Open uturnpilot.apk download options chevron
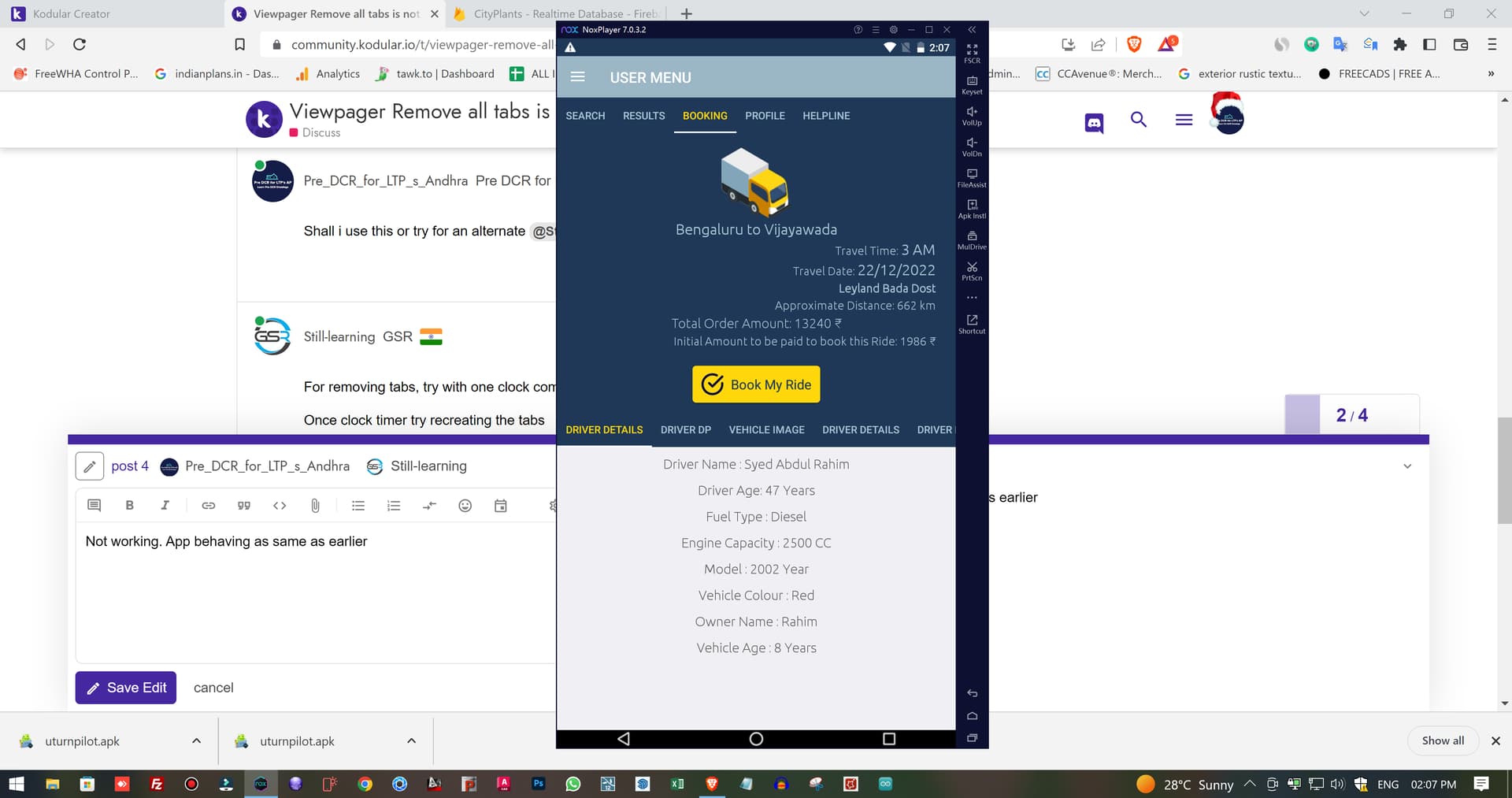 (195, 740)
